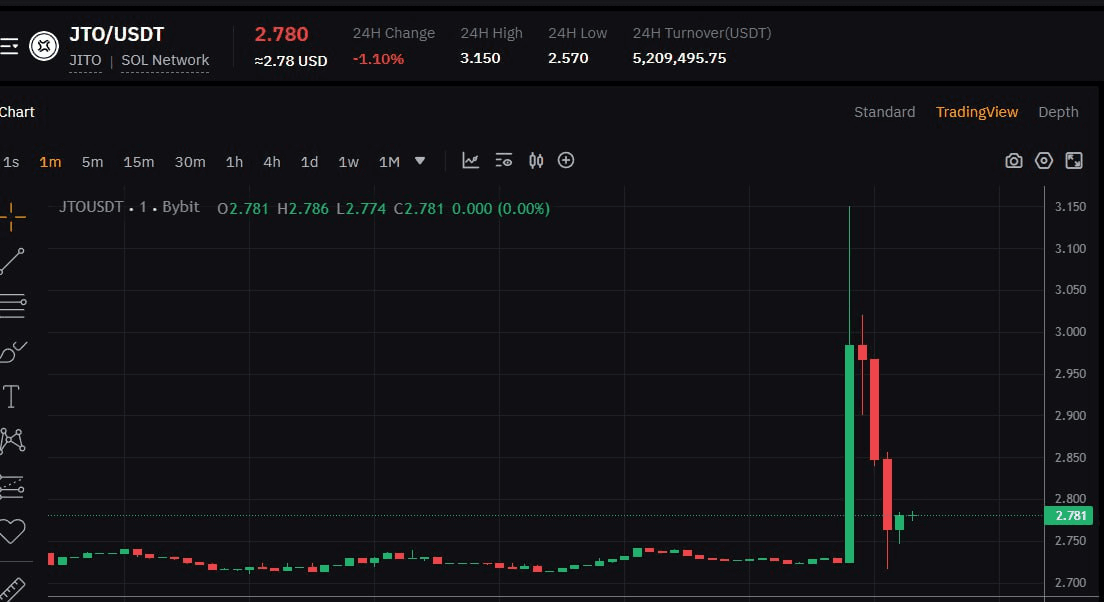Image resolution: width=1104 pixels, height=602 pixels.
Task: Select the 1w timeframe
Action: pos(349,162)
